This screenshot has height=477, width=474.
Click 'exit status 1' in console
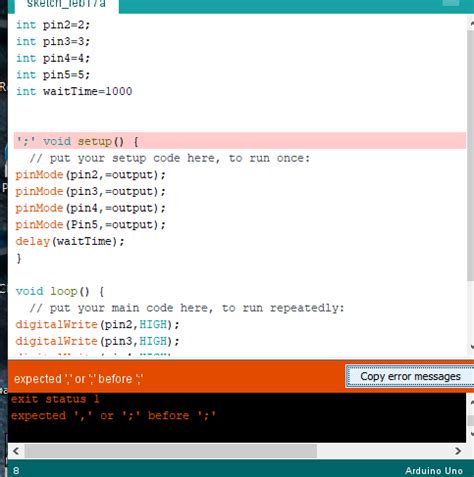(x=55, y=399)
